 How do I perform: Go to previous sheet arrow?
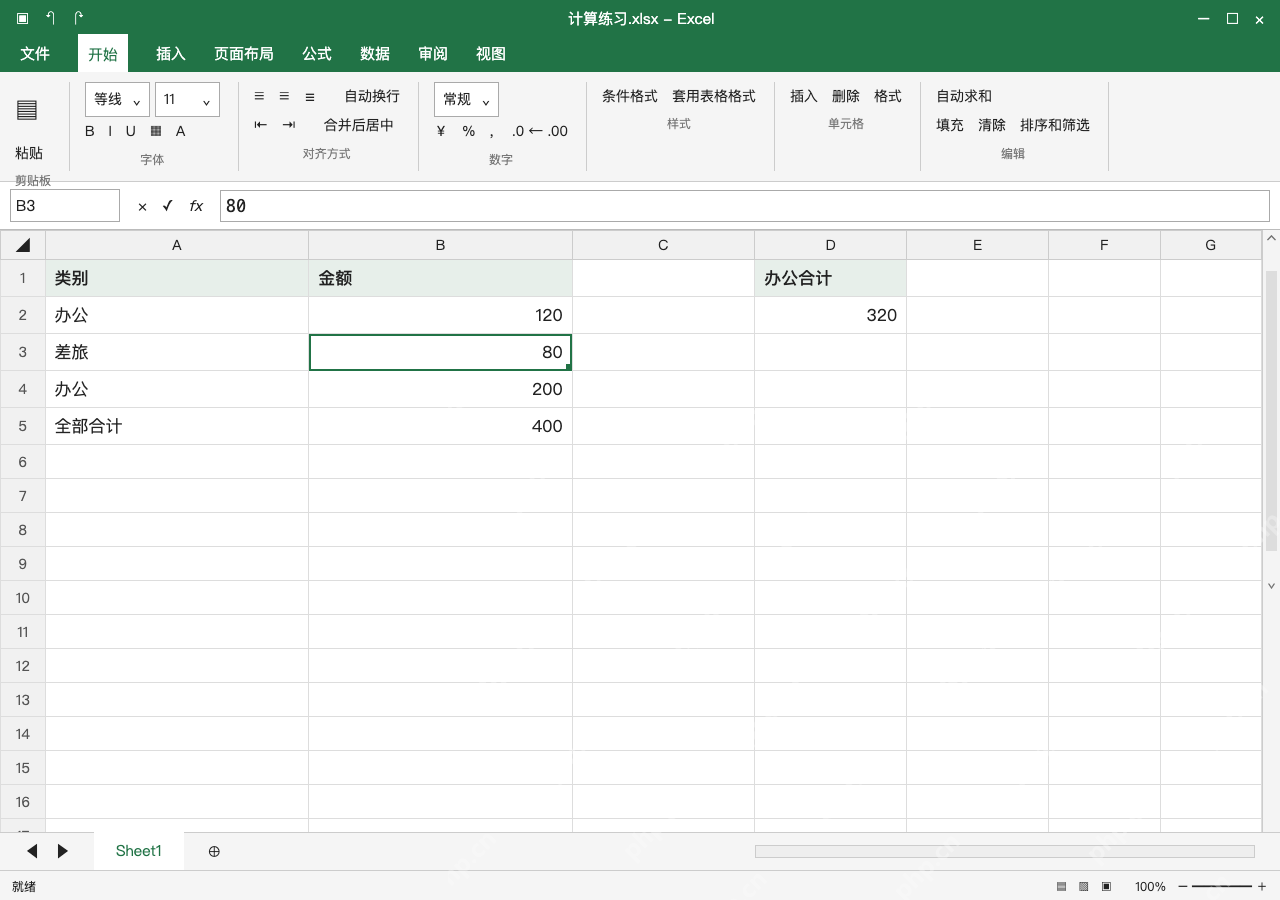tap(32, 851)
